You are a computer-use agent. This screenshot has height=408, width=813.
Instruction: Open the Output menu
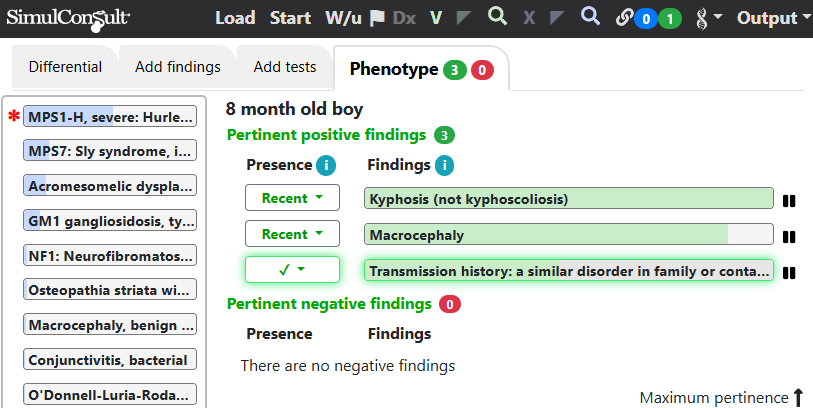pos(774,18)
